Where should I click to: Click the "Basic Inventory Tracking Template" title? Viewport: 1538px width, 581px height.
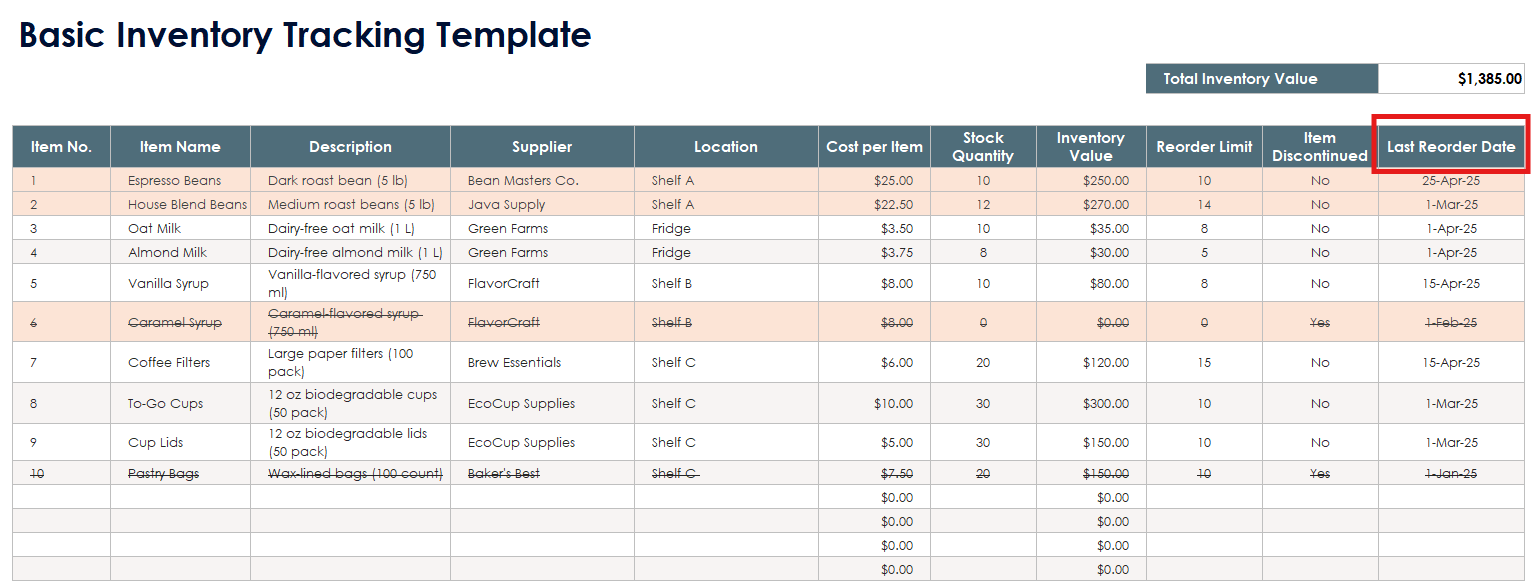[305, 35]
